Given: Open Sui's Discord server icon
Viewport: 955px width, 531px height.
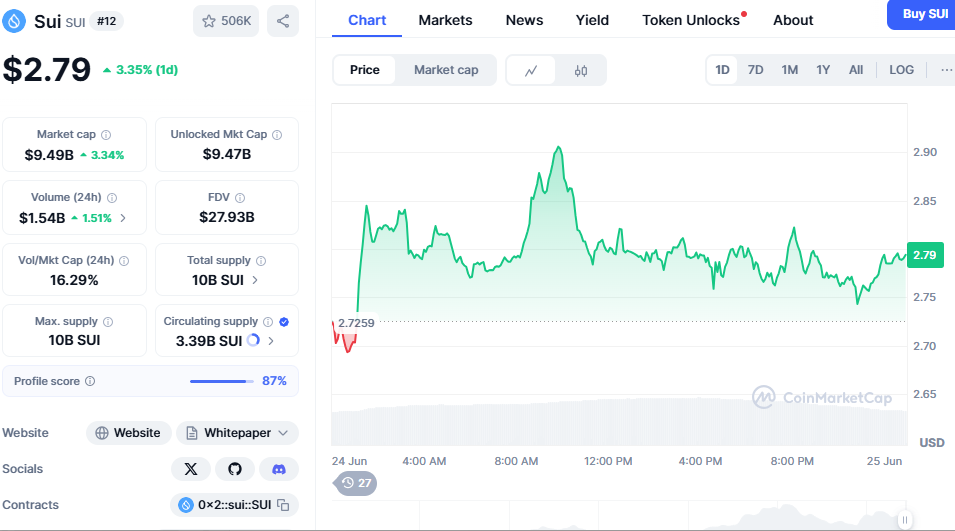Looking at the screenshot, I should (x=279, y=469).
